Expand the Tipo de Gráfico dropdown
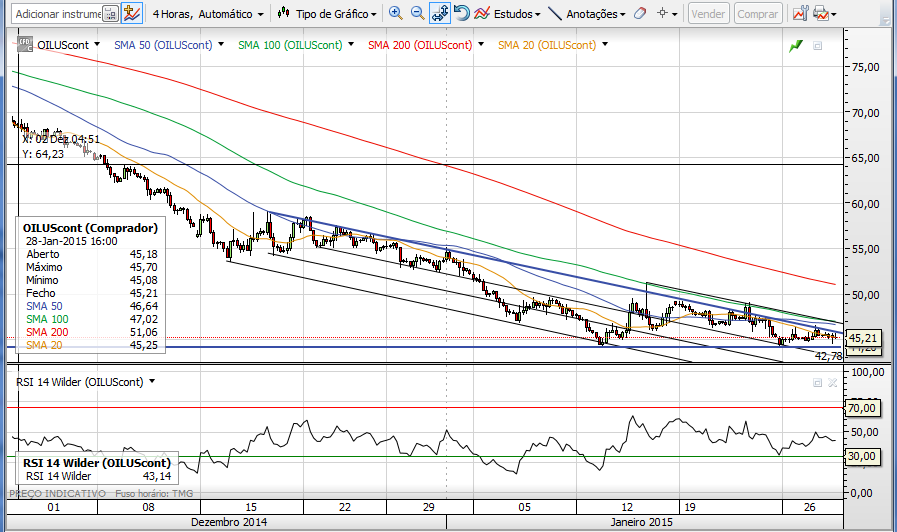The height and width of the screenshot is (532, 897). (x=328, y=14)
